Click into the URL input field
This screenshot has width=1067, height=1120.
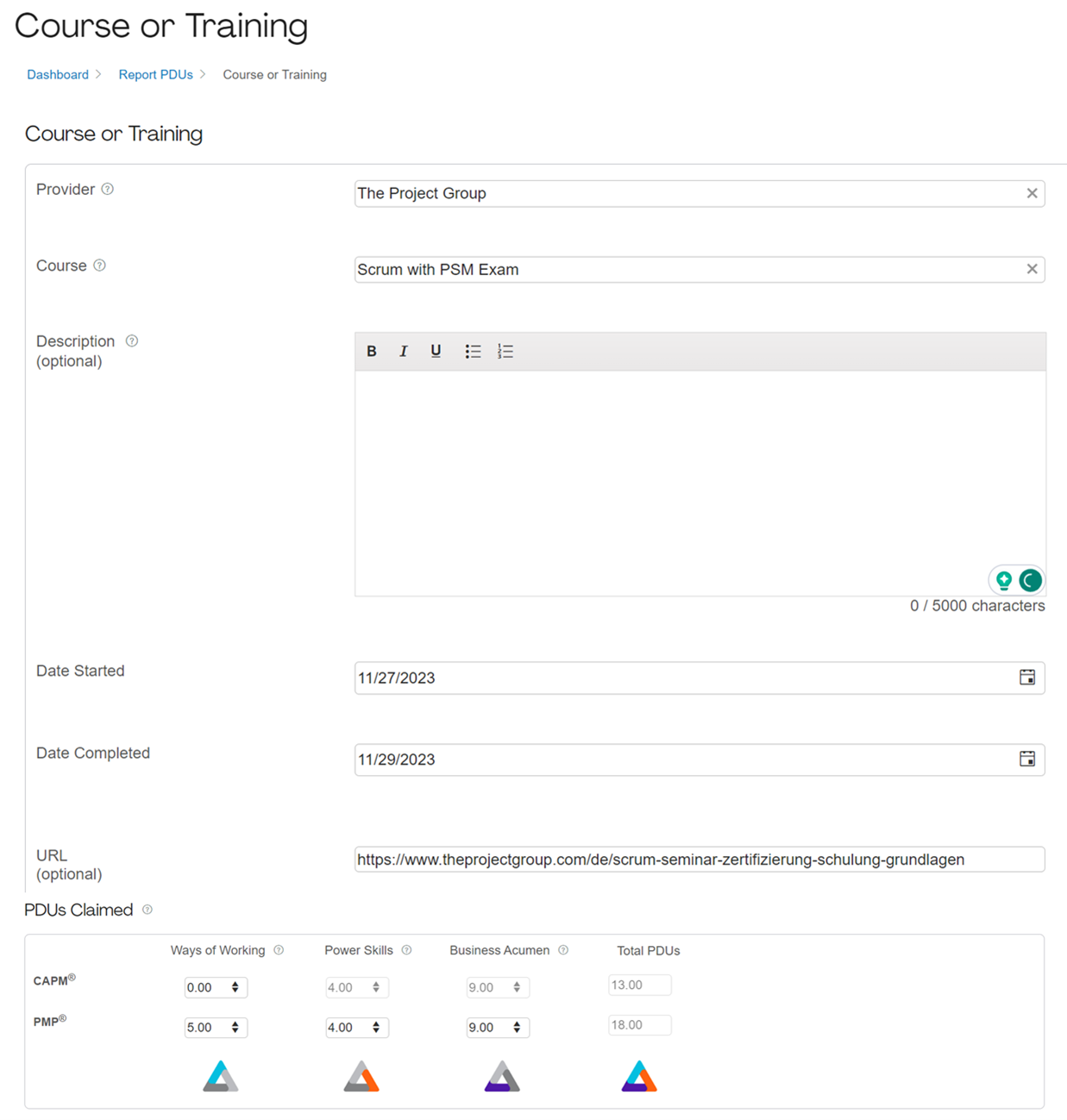(699, 860)
